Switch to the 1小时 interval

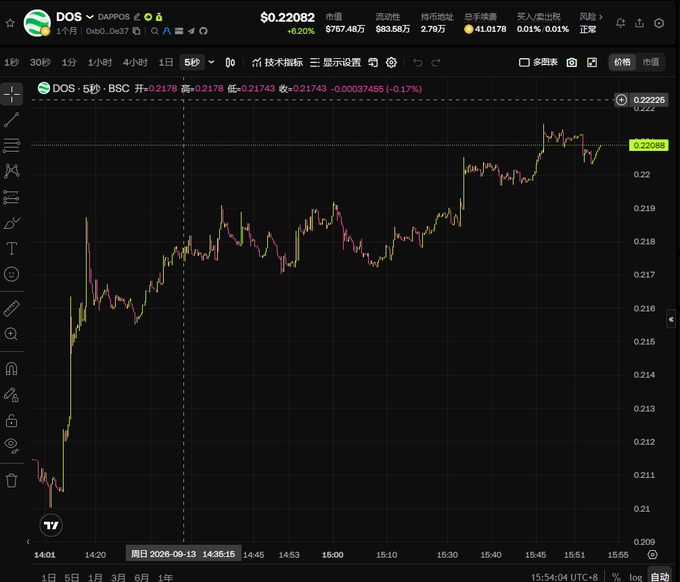pos(100,62)
